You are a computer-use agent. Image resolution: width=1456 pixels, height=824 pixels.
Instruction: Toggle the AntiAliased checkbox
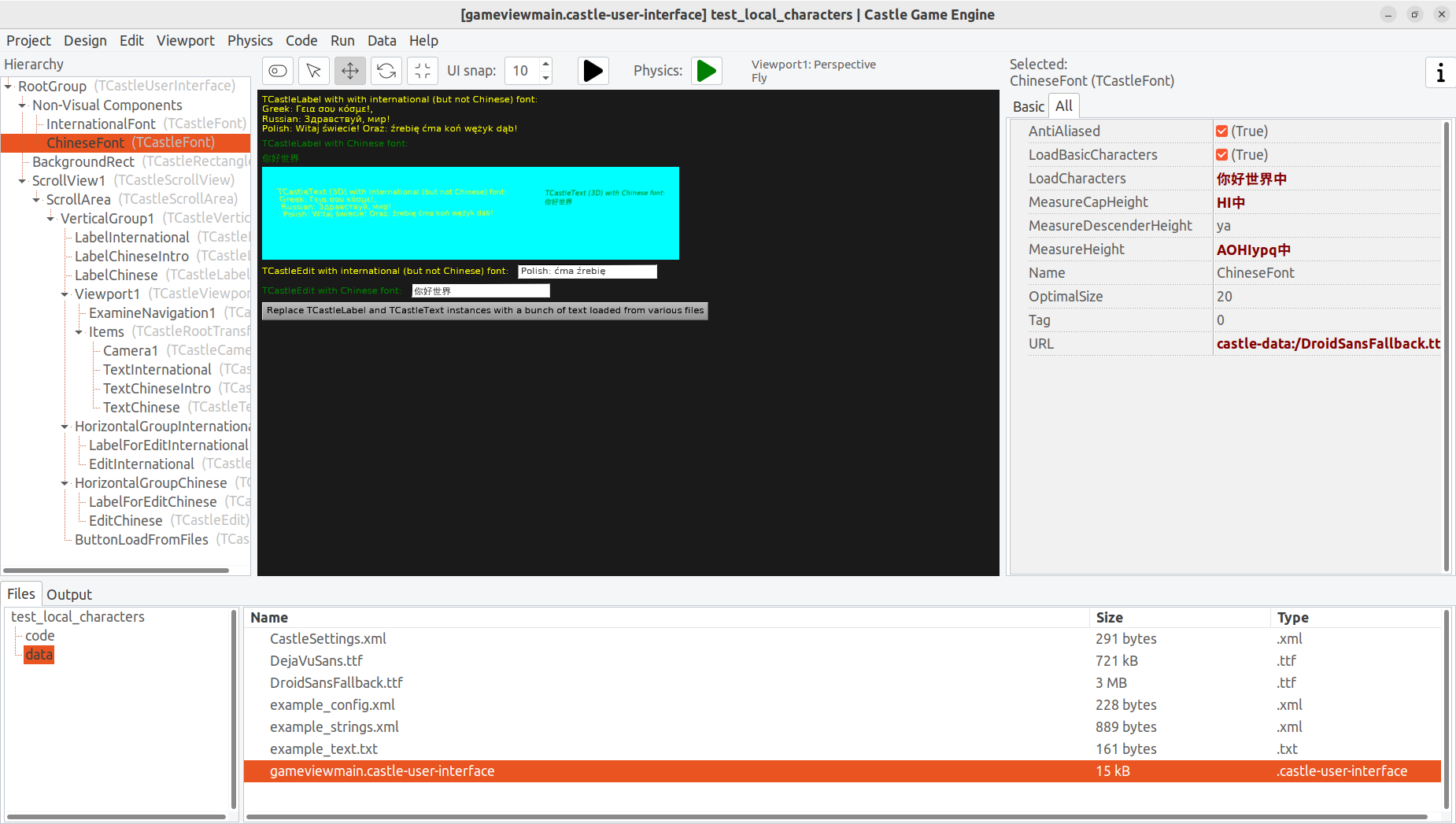pyautogui.click(x=1221, y=131)
